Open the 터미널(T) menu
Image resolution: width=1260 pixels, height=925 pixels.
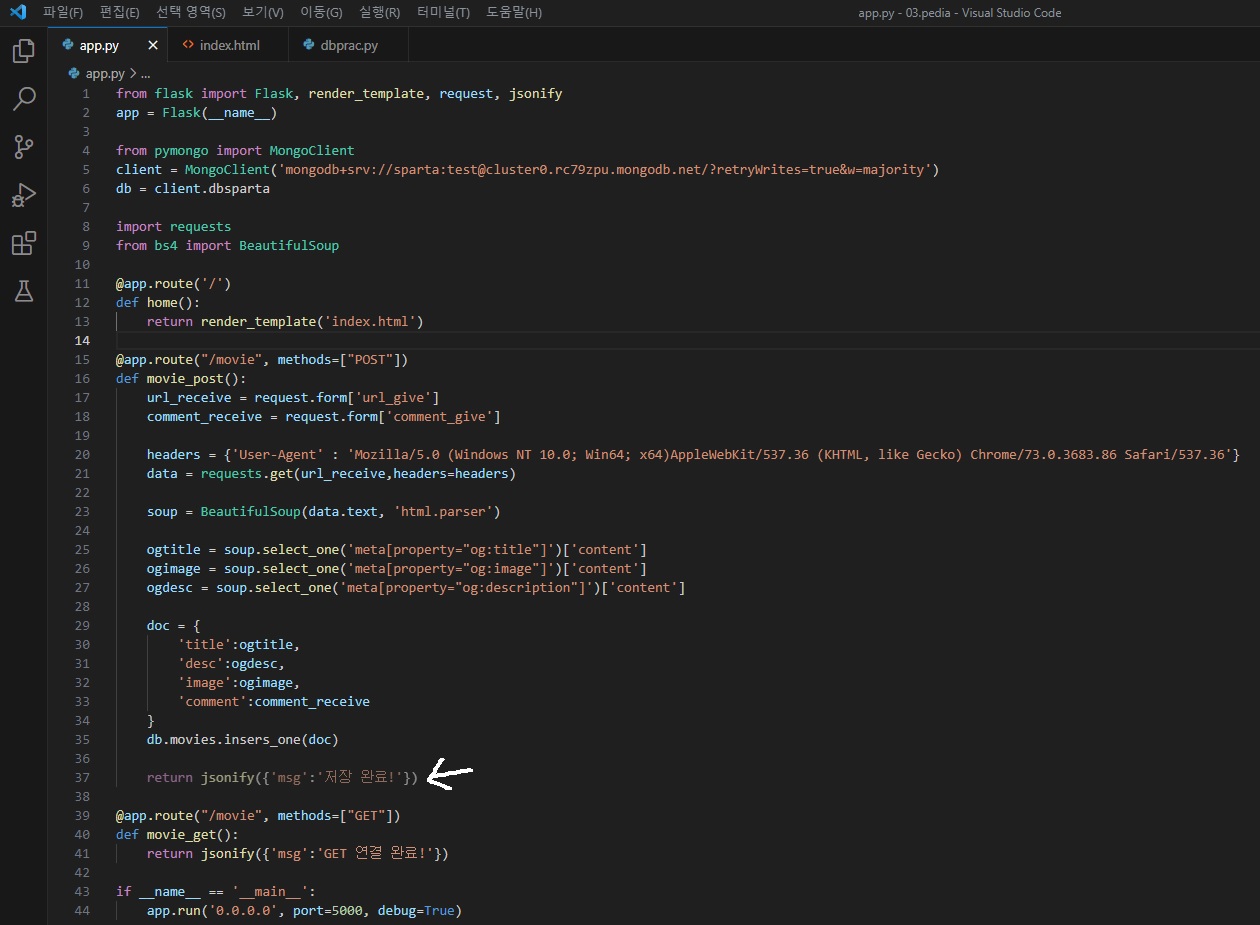click(443, 13)
